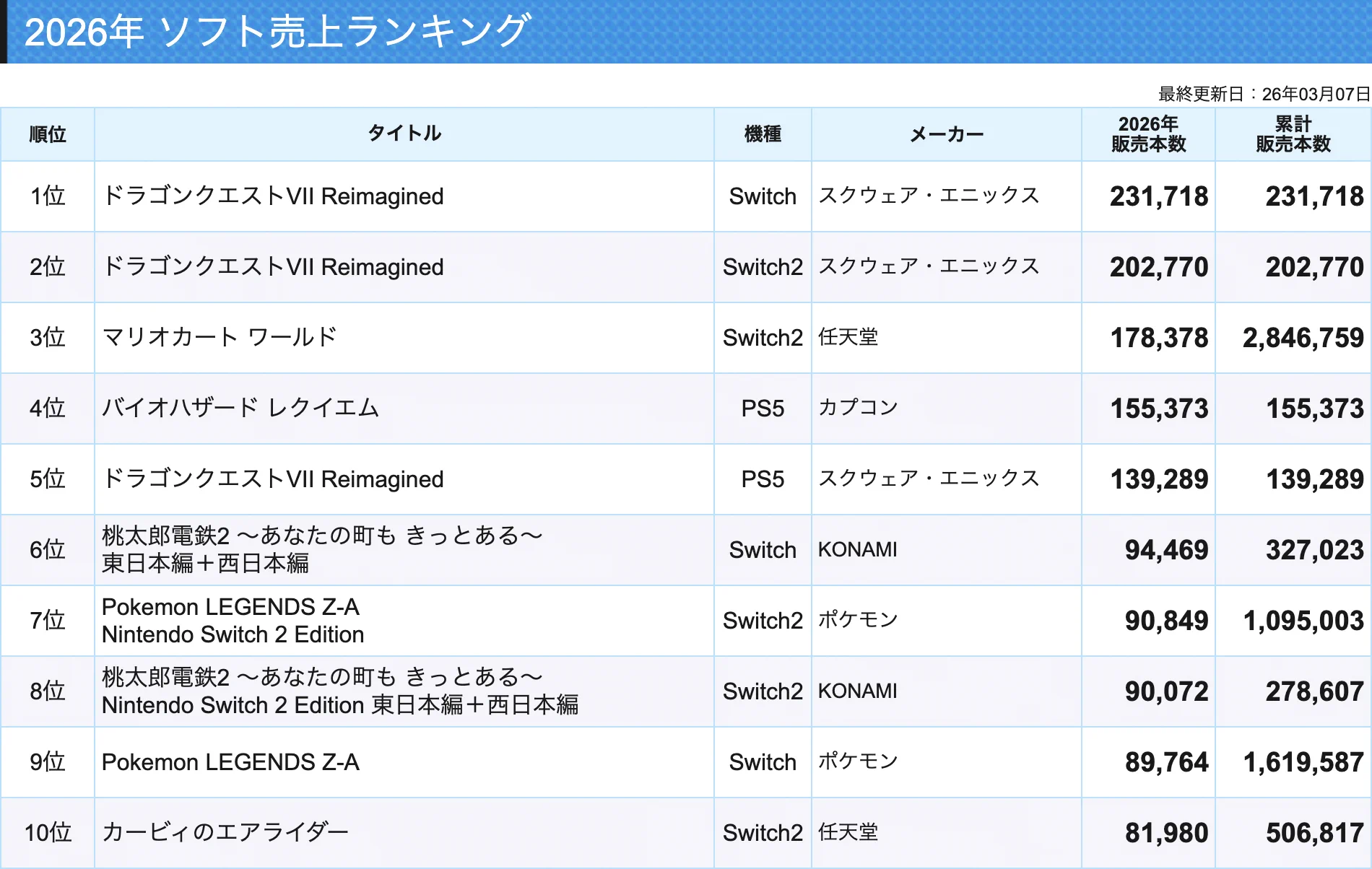Select Pokemon LEGENDS Z-A Nintendo Switch 2 Edition title
This screenshot has height=869, width=1372.
coord(233,621)
